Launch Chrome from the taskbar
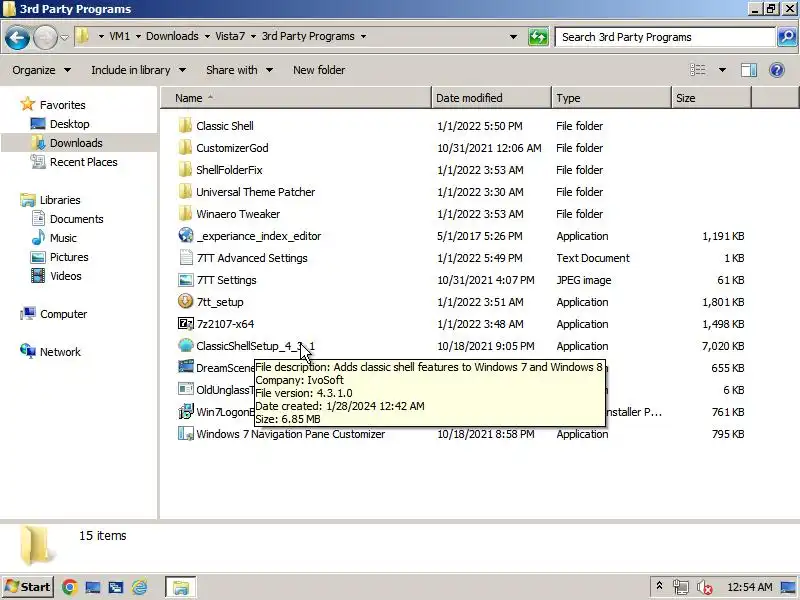 click(x=70, y=587)
